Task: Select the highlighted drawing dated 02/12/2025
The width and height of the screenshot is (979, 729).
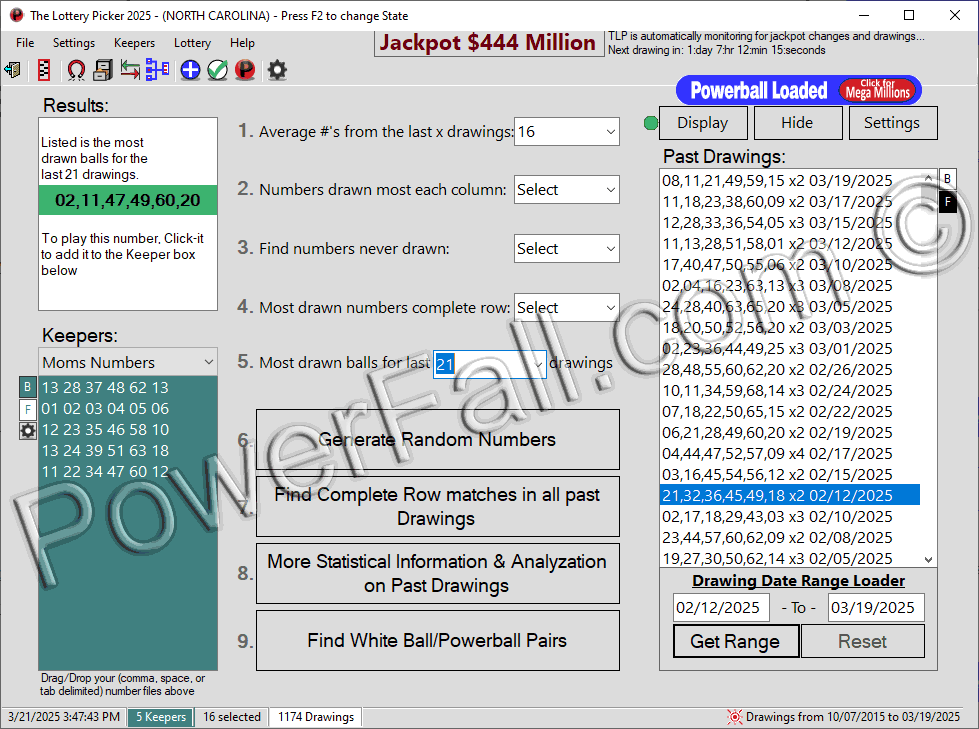Action: point(790,496)
